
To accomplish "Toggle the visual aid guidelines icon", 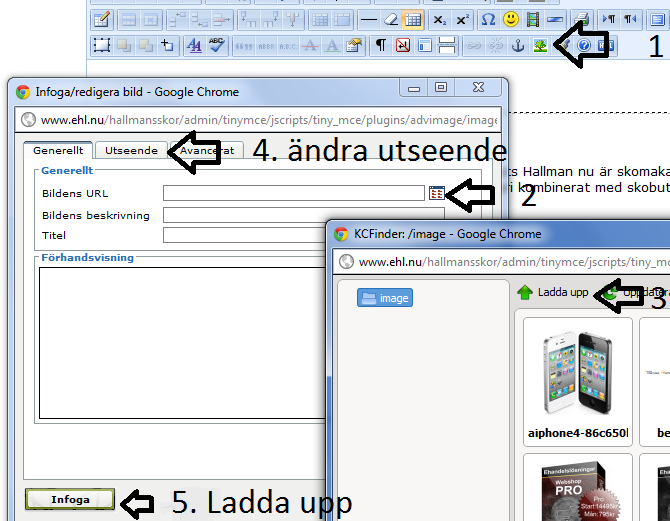I will click(x=413, y=20).
